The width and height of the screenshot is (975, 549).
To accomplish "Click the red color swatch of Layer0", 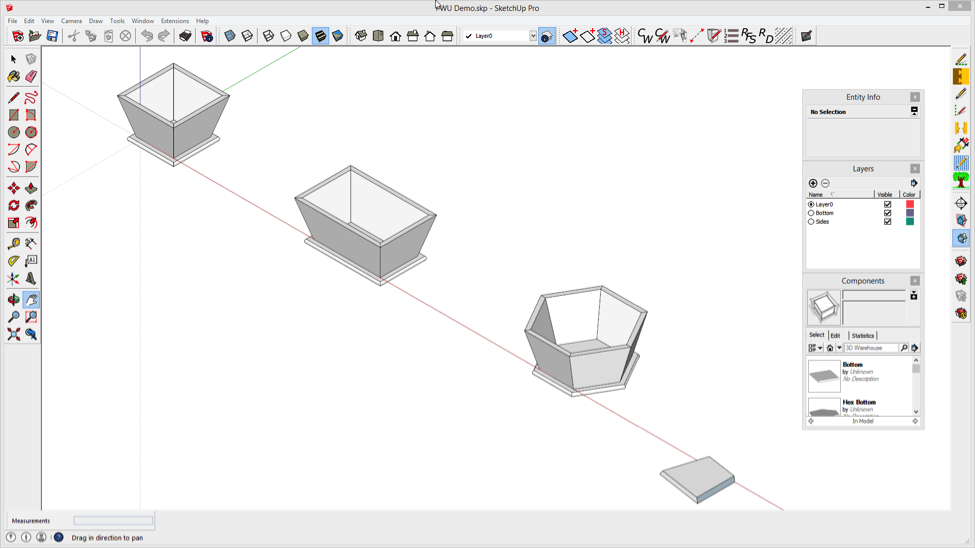I will click(910, 204).
